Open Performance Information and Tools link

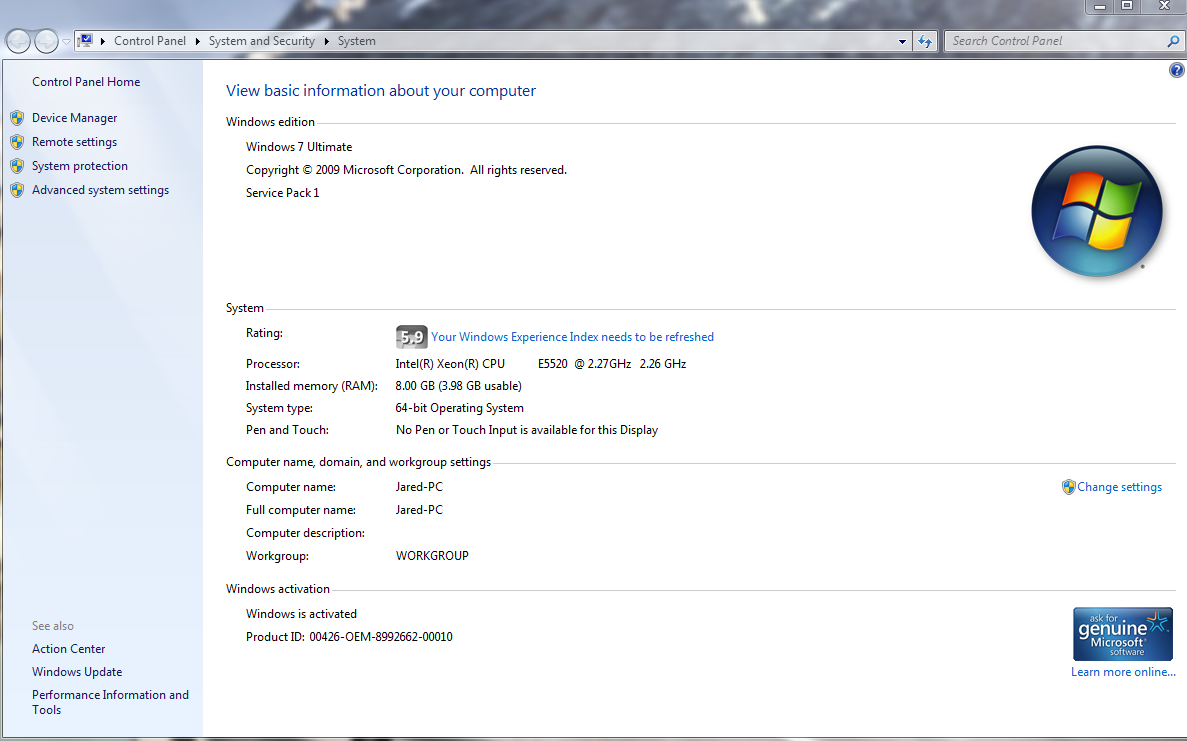pos(111,702)
